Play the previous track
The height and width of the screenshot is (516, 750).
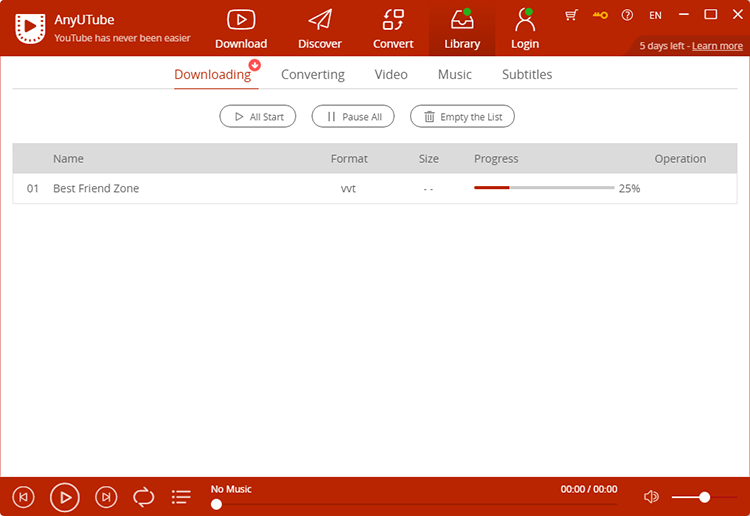pos(23,497)
